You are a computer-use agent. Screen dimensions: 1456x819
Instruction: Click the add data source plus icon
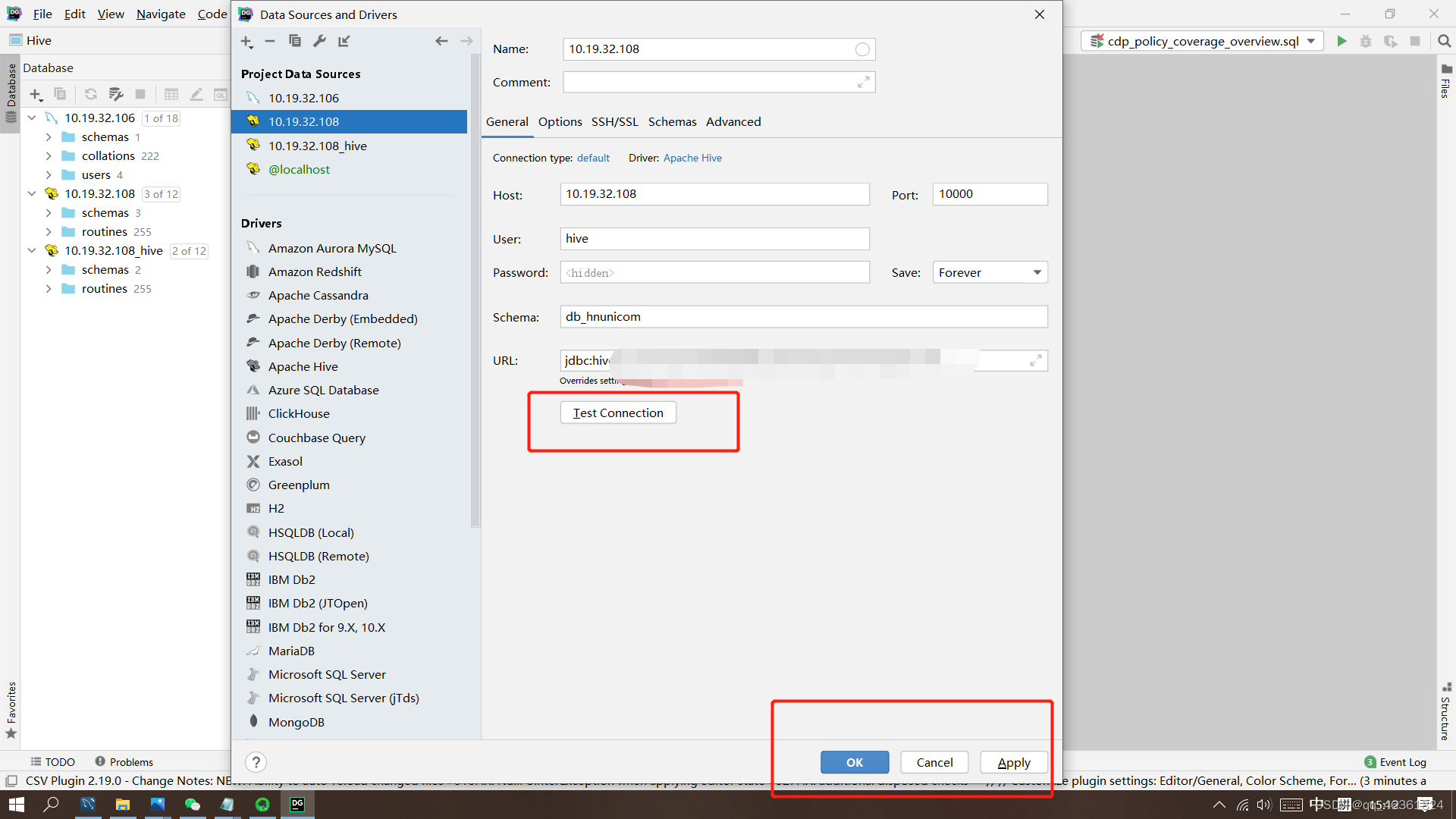tap(246, 42)
